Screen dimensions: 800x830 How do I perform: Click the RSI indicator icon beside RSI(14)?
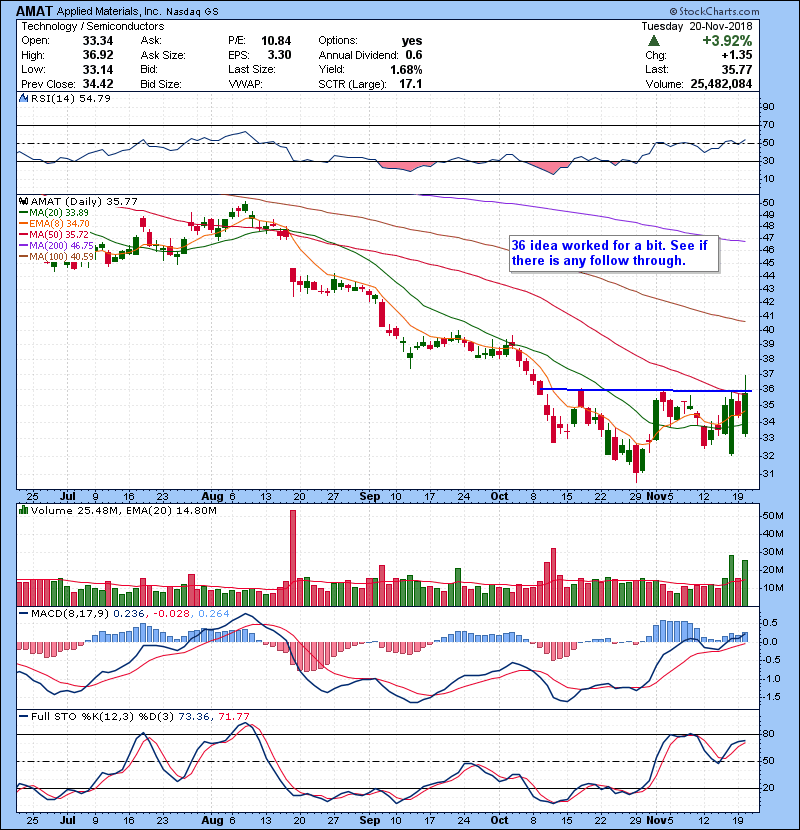tap(23, 98)
